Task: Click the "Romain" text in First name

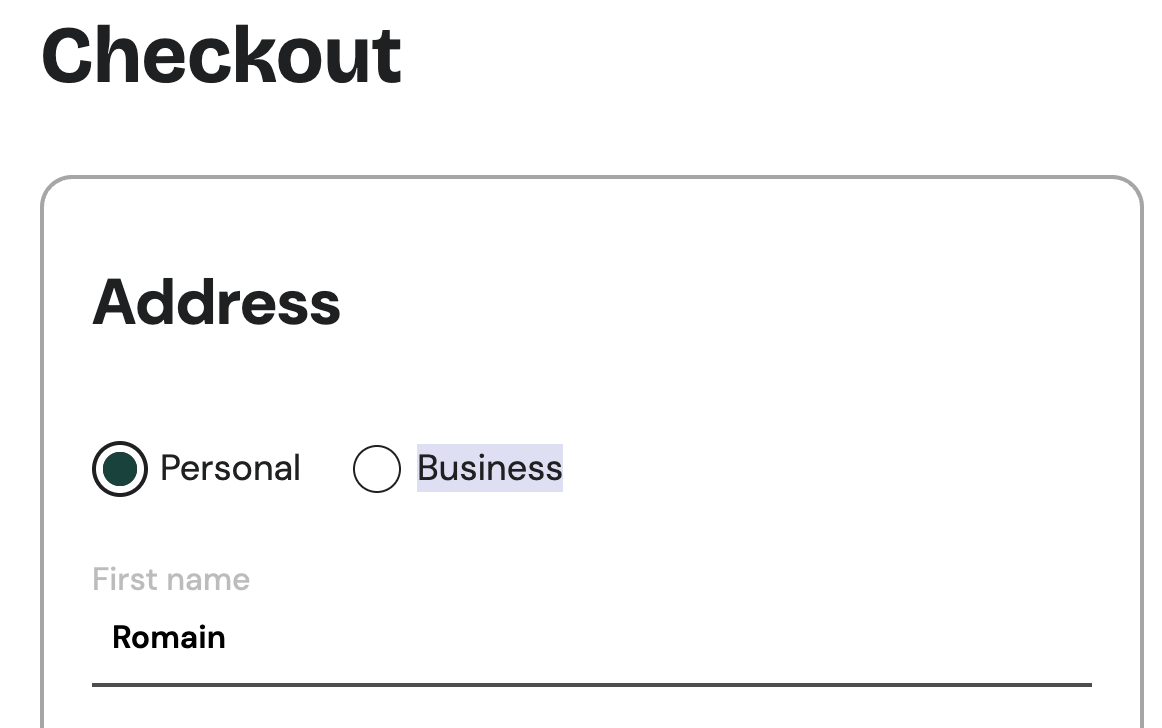Action: point(168,637)
